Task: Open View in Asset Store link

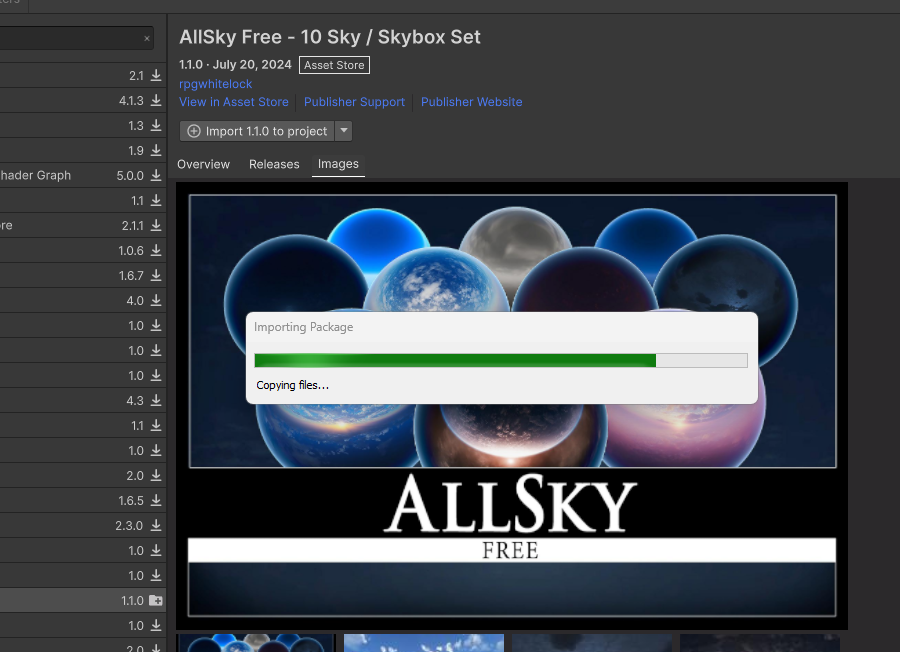Action: (234, 102)
